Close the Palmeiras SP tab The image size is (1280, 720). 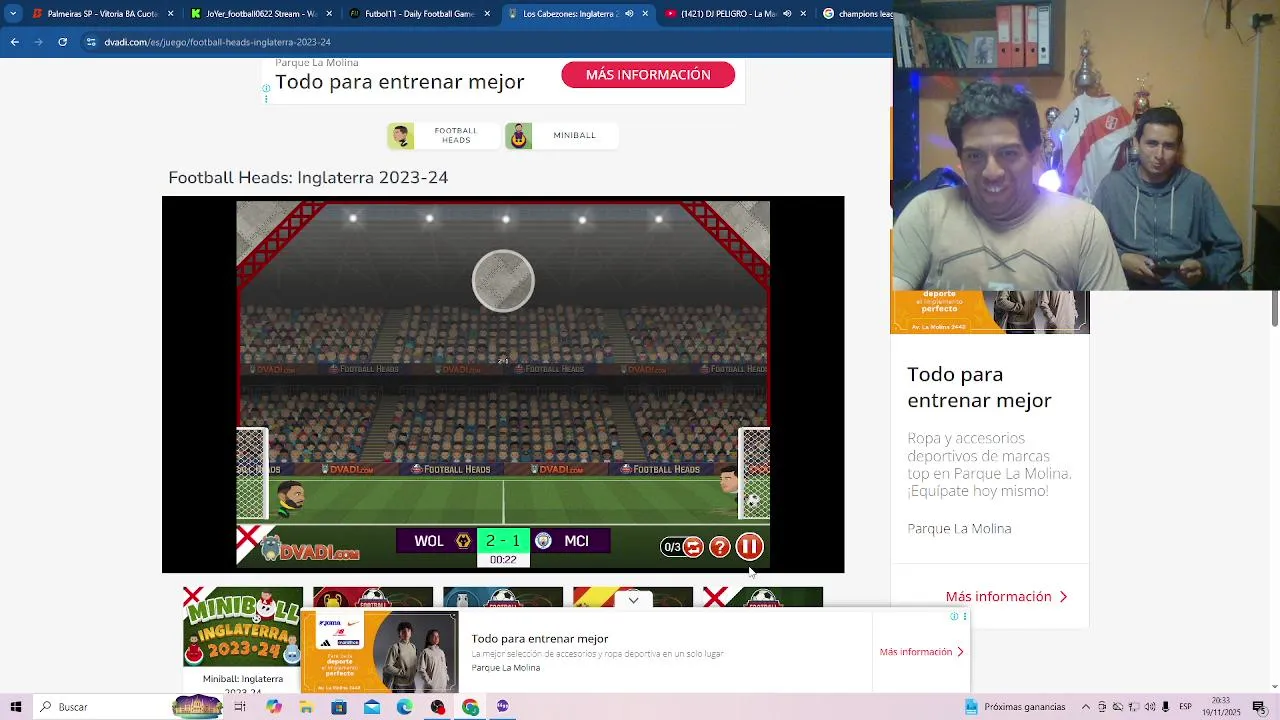click(x=171, y=14)
